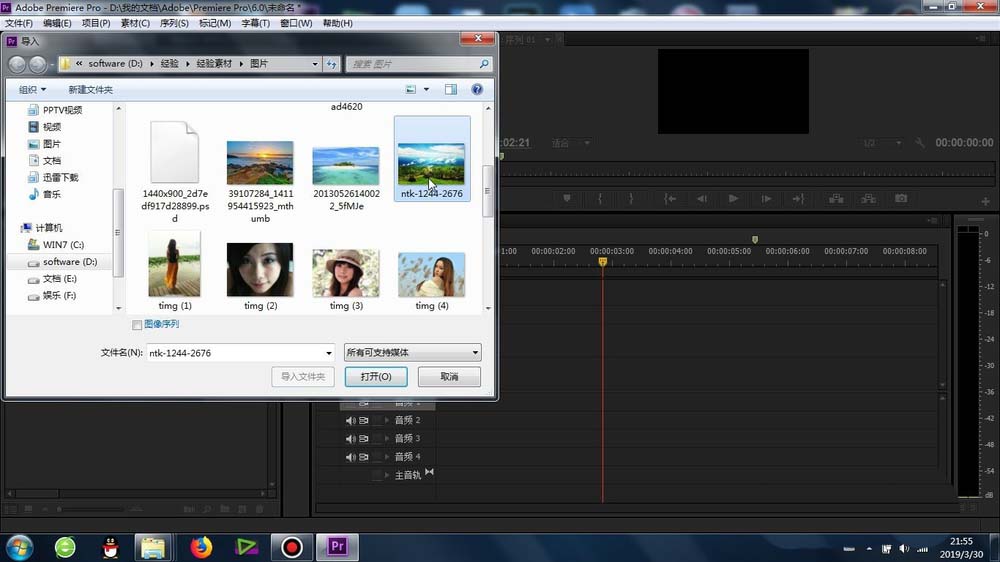Go to In point in Program monitor

pos(670,198)
